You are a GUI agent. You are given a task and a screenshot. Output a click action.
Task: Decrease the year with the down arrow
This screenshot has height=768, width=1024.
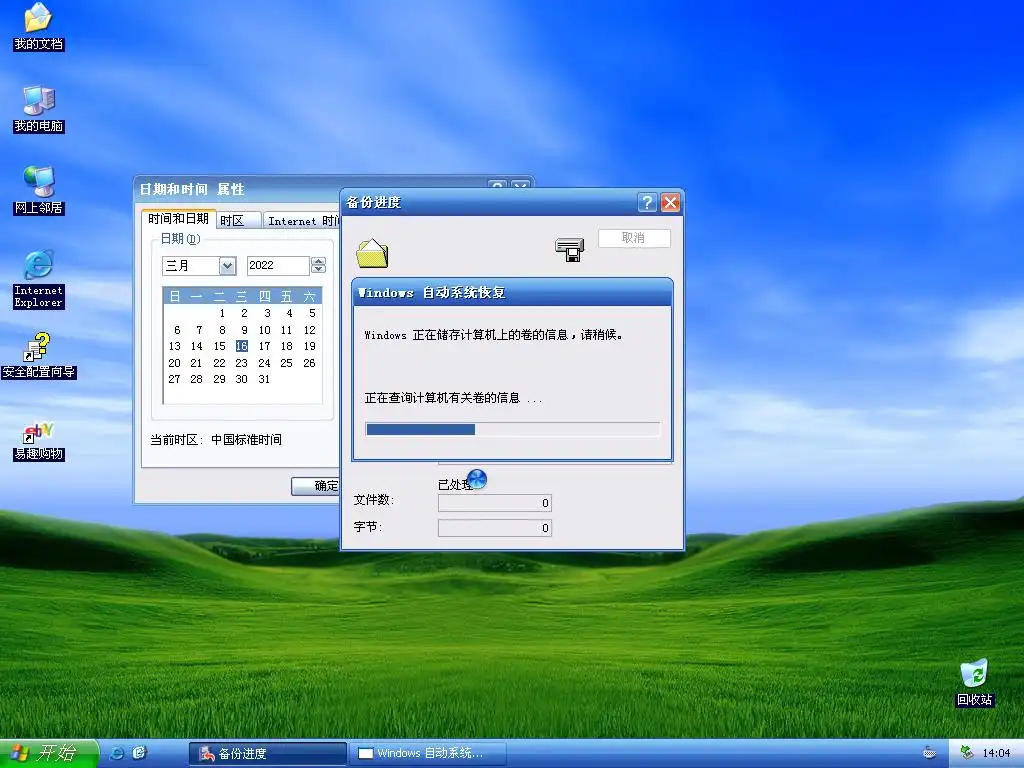pos(318,270)
